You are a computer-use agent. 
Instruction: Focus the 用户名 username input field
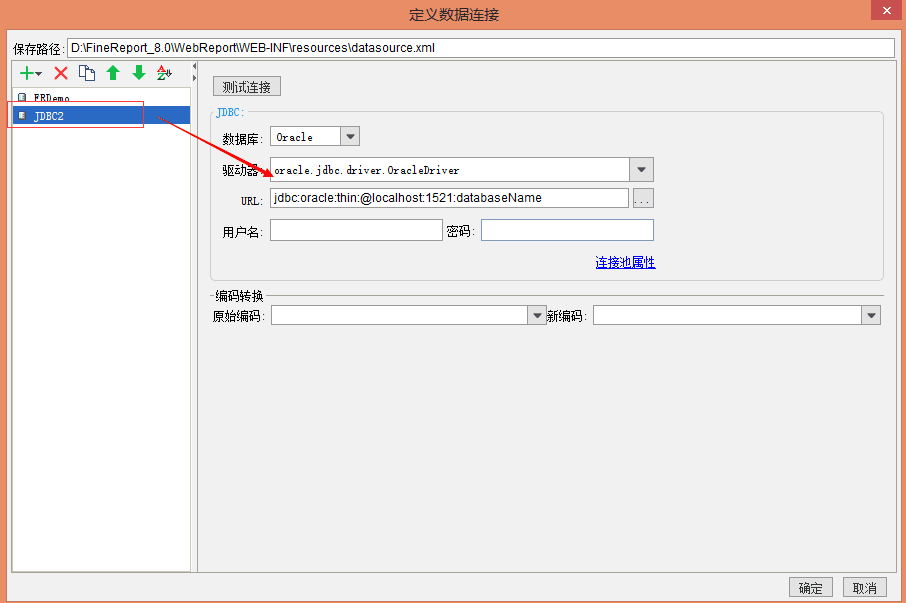[x=356, y=230]
